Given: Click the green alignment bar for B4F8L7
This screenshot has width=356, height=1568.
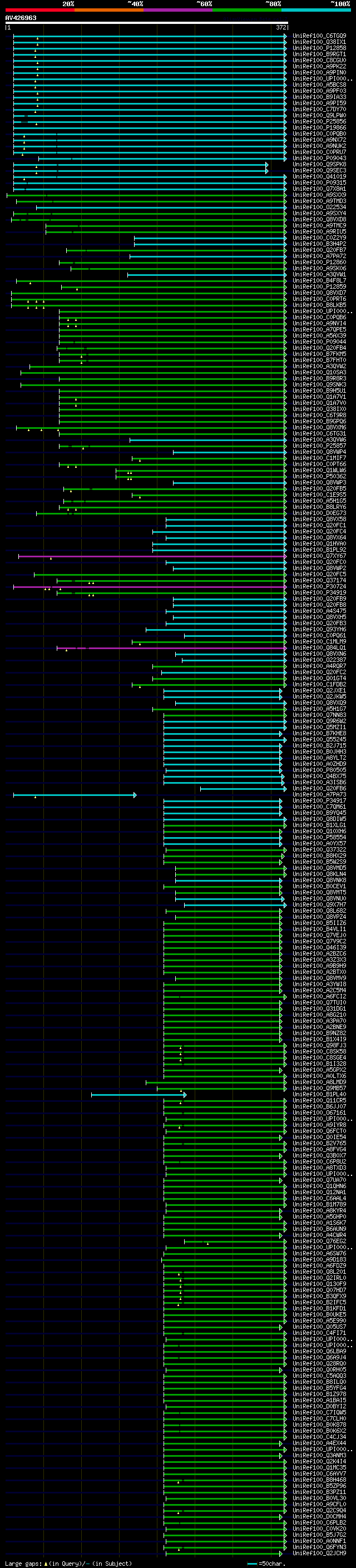Looking at the screenshot, I should (151, 280).
